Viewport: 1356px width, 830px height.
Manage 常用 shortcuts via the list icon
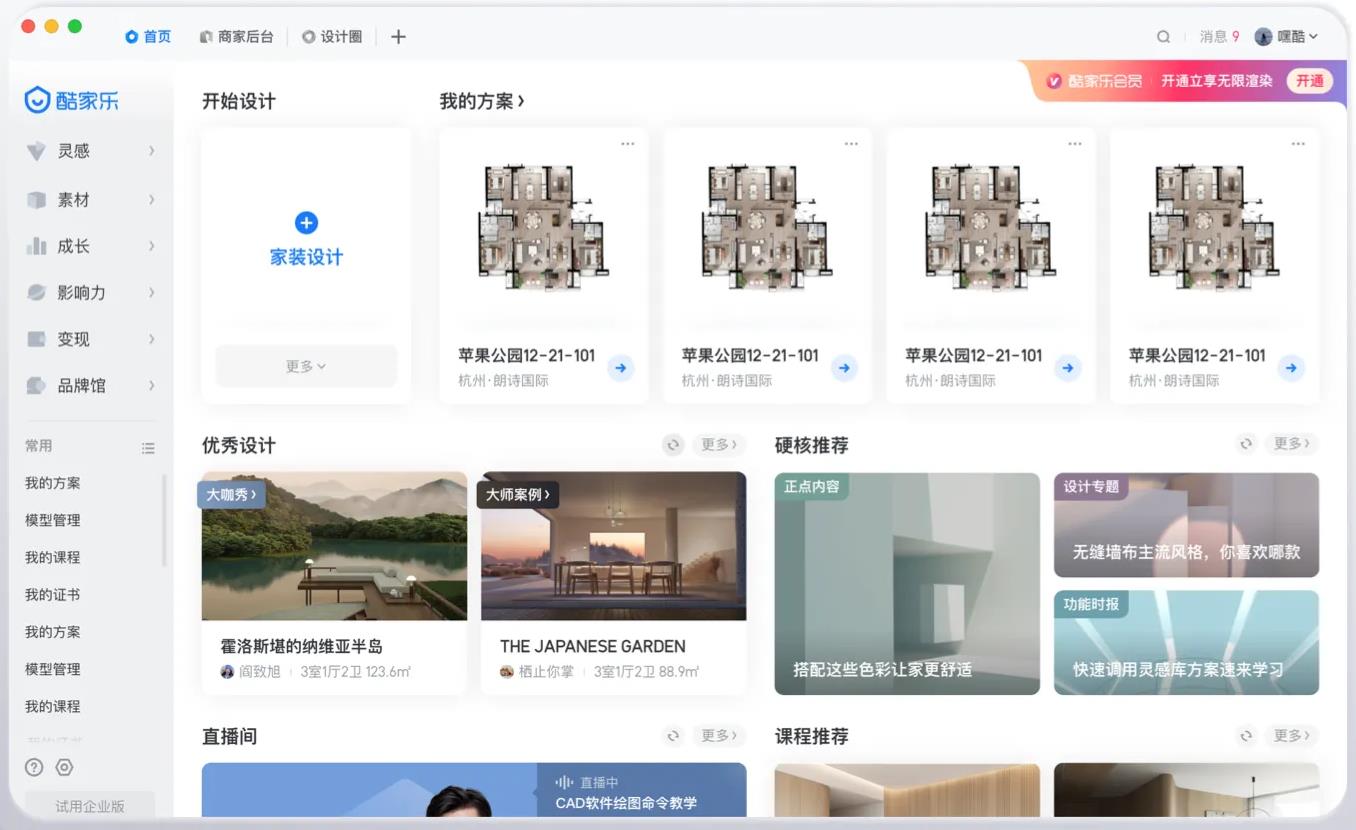pos(148,447)
